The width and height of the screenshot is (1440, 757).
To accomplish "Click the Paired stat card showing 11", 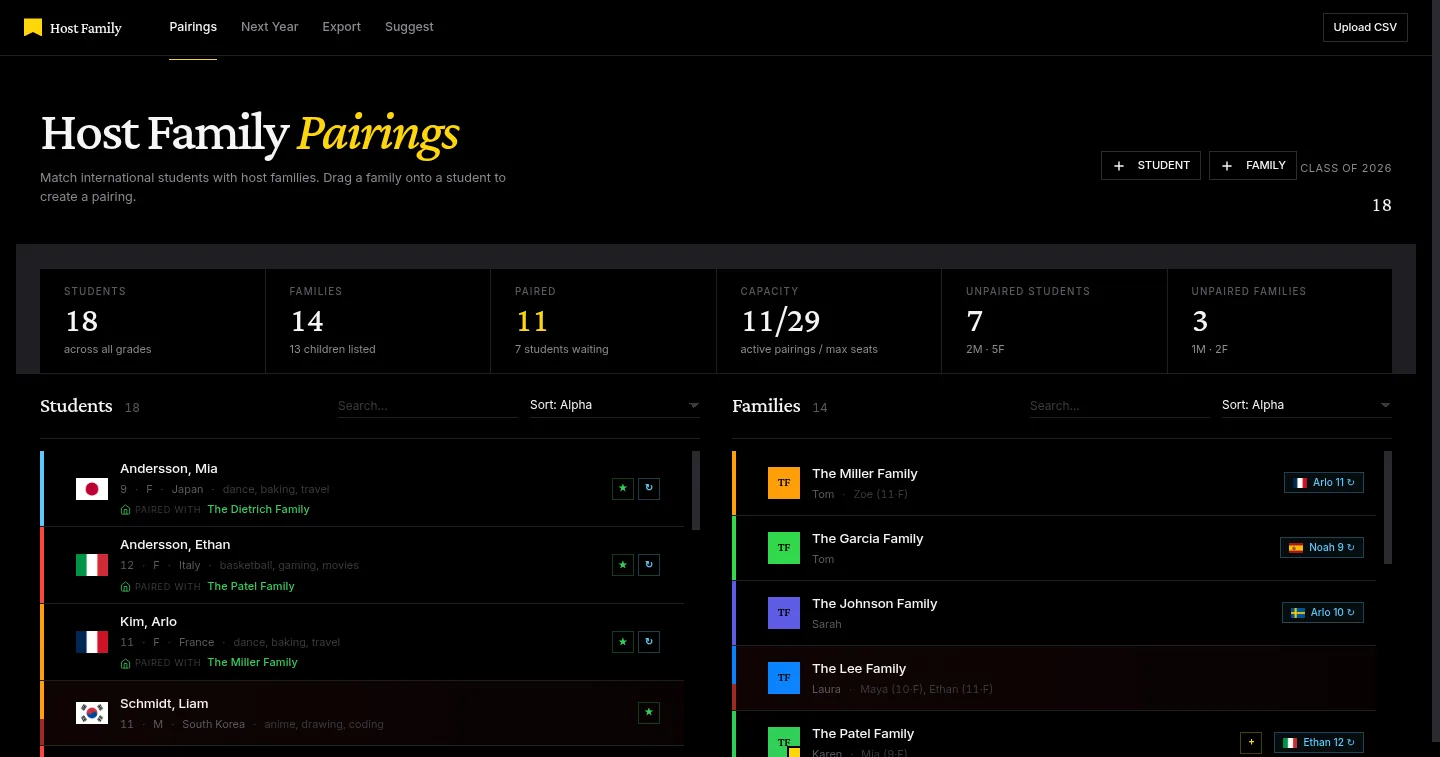I will [x=603, y=321].
